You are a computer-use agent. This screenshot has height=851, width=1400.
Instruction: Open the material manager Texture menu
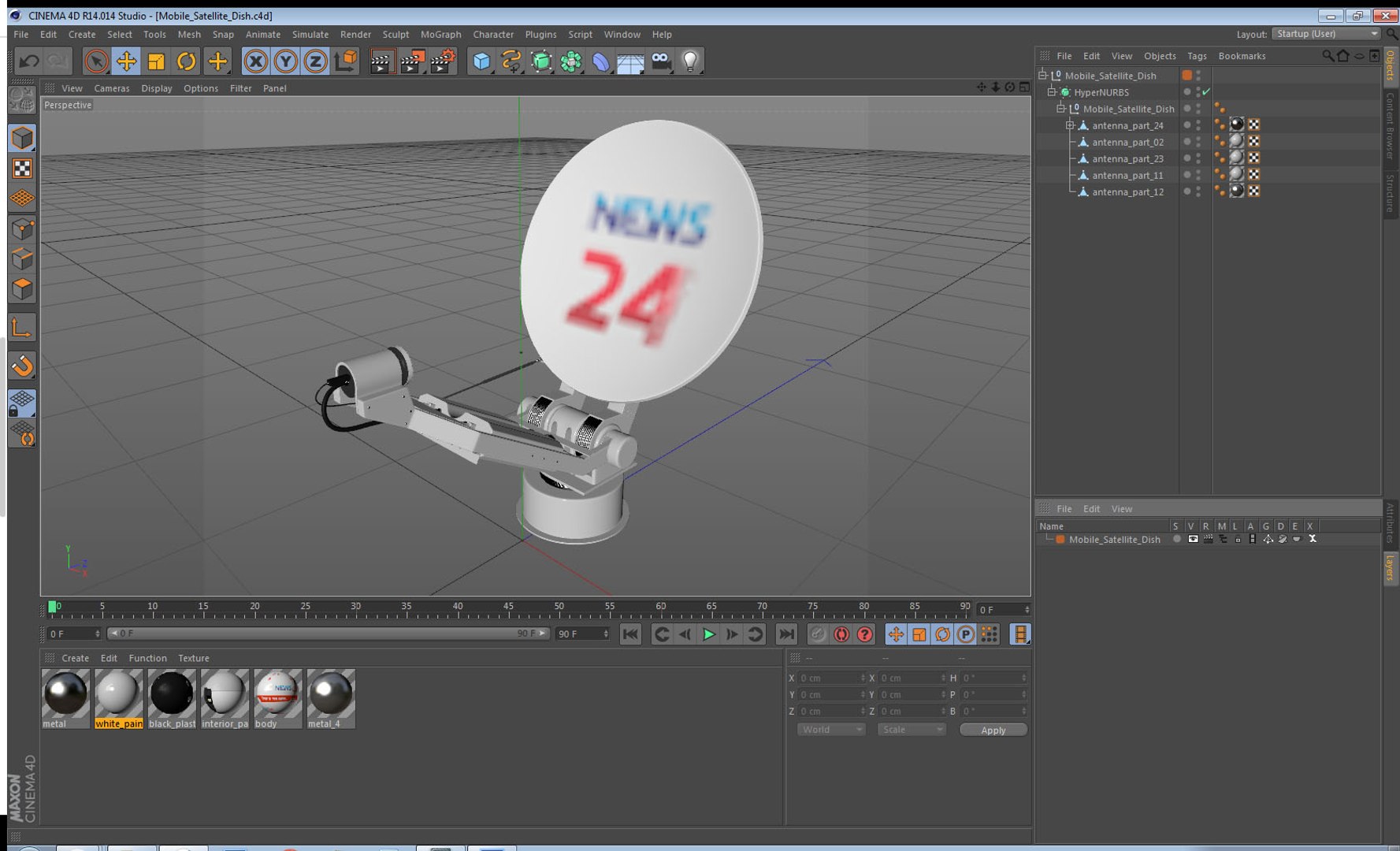click(193, 658)
